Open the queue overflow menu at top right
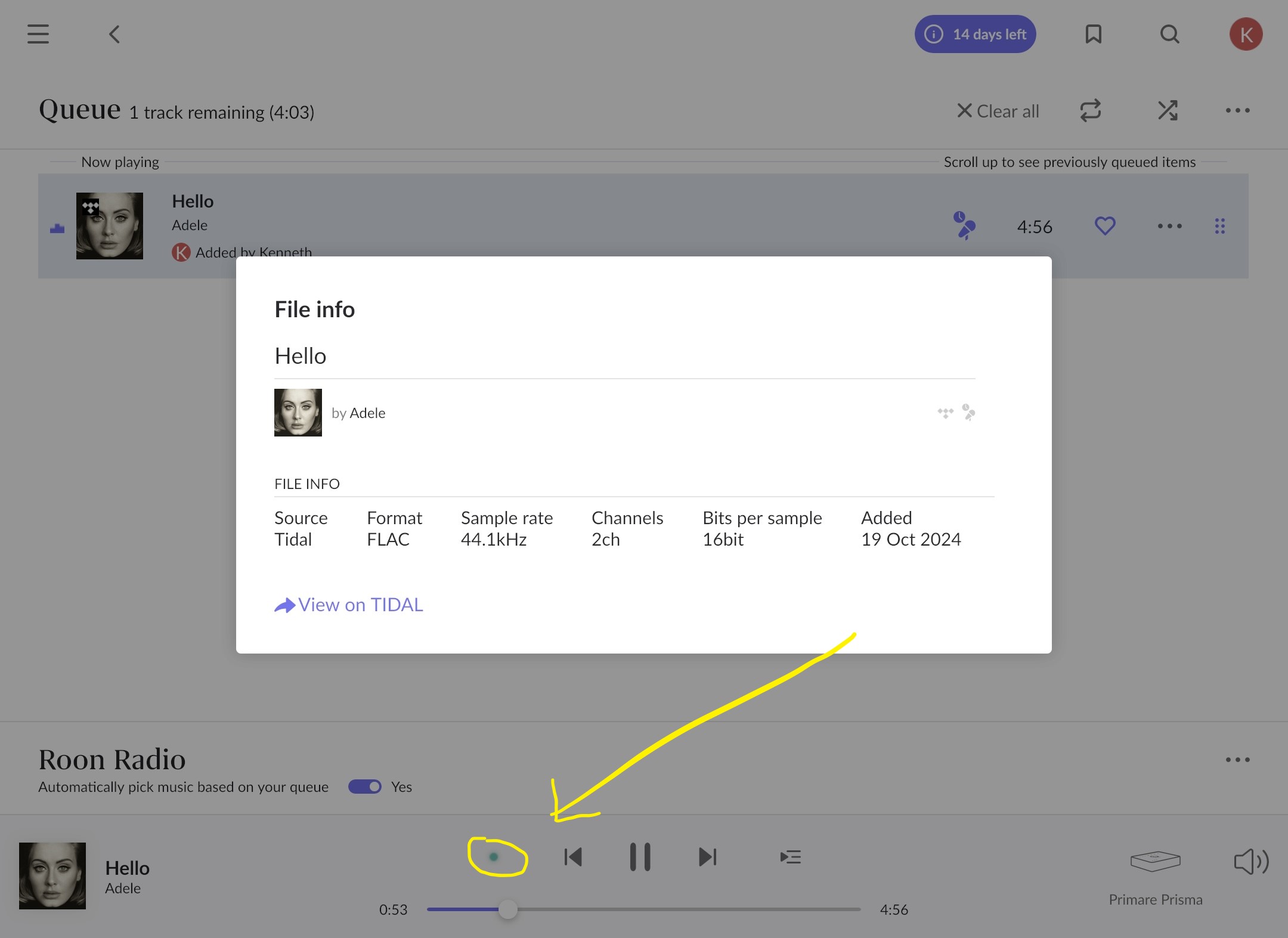 tap(1237, 110)
